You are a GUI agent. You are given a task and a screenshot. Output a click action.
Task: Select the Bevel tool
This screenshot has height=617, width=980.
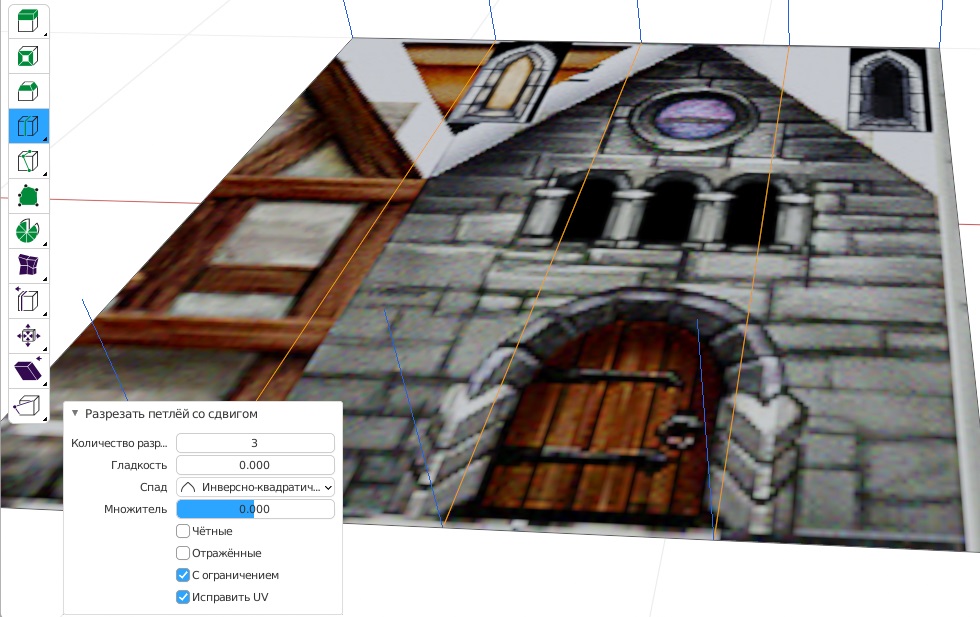click(28, 91)
